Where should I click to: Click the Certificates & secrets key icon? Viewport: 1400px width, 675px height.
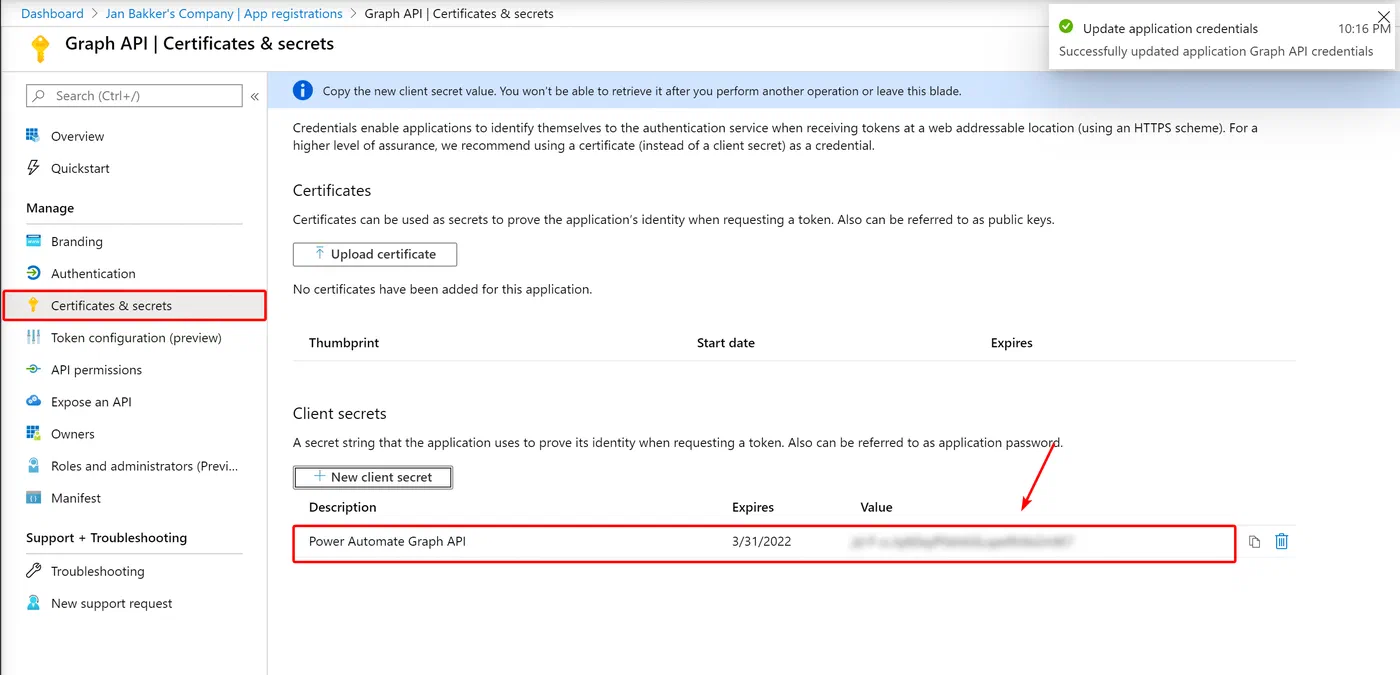[33, 305]
